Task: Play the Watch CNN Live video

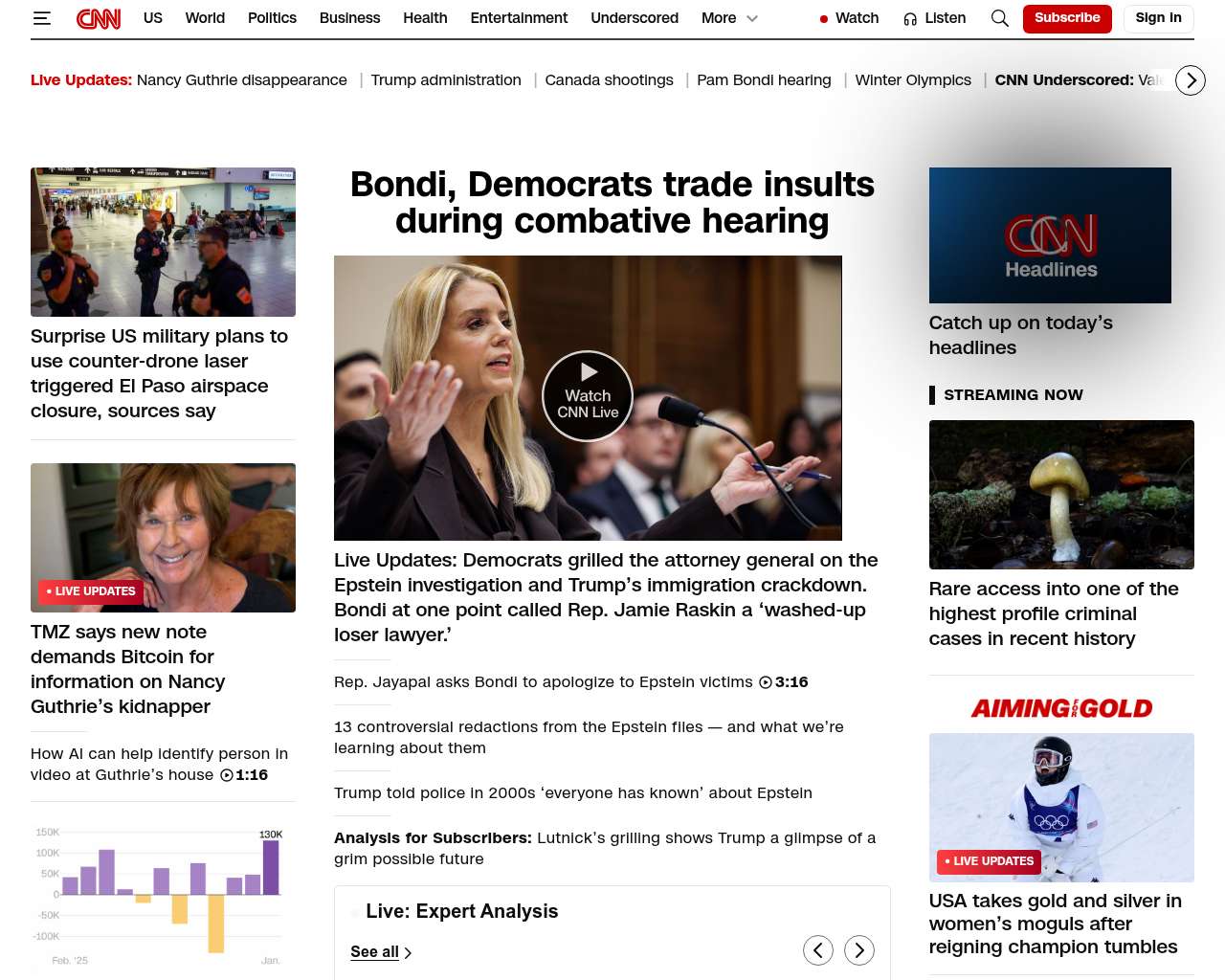Action: tap(588, 396)
